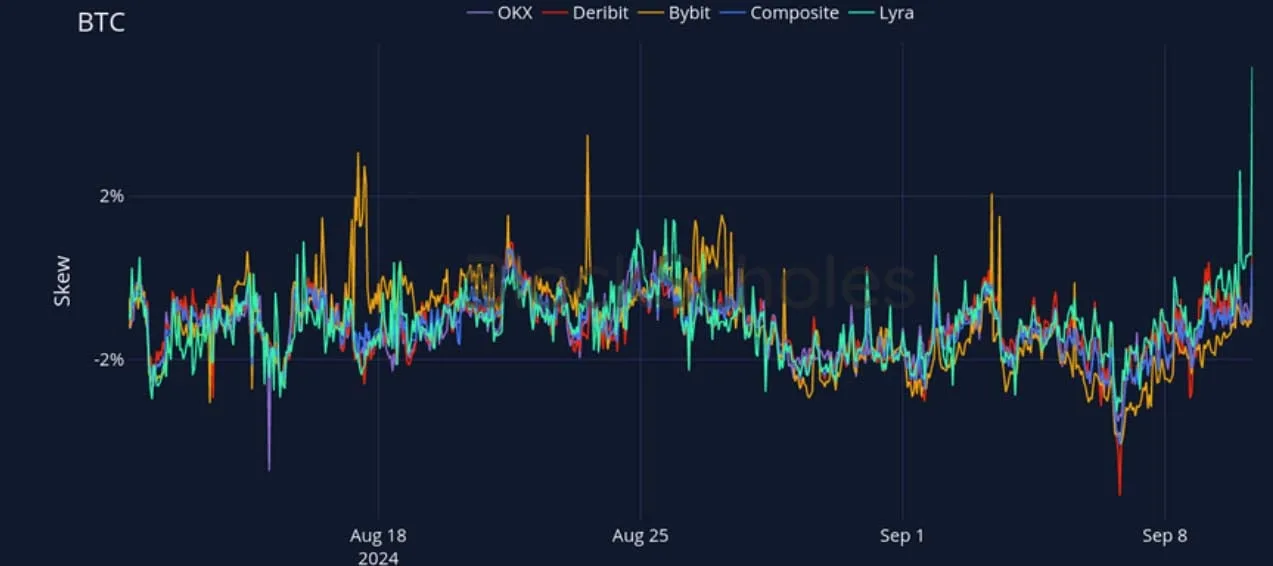This screenshot has width=1273, height=566.
Task: Click the Aug 25 x-axis label
Action: point(640,536)
